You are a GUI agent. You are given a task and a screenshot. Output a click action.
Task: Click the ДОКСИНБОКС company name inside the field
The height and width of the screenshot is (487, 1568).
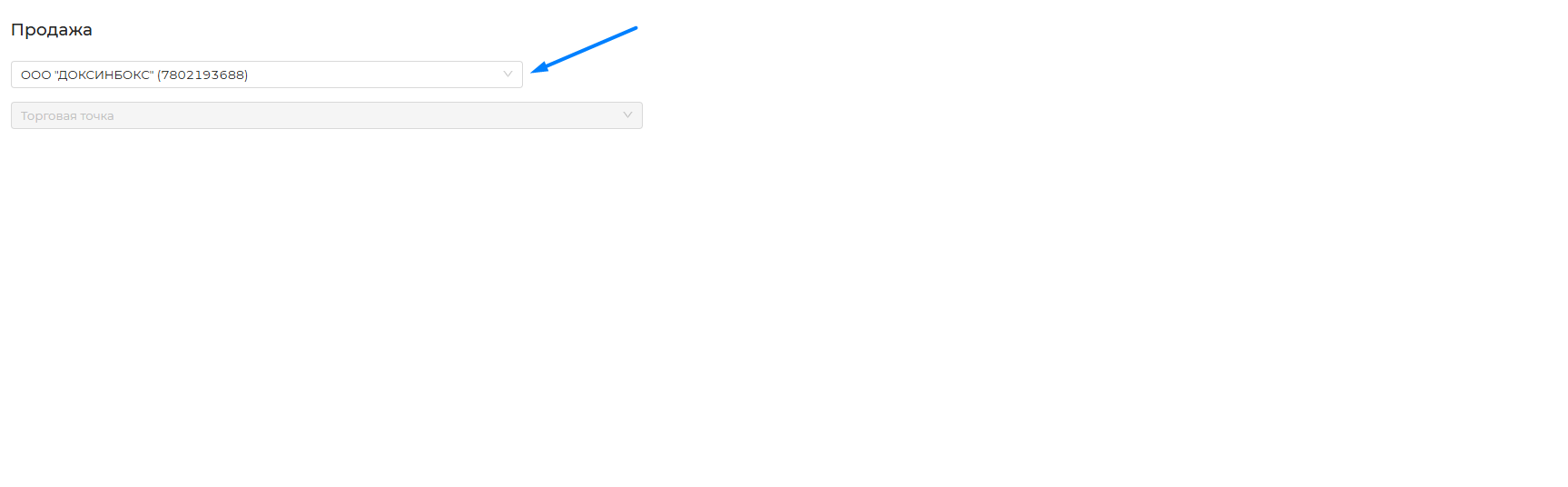tap(104, 75)
